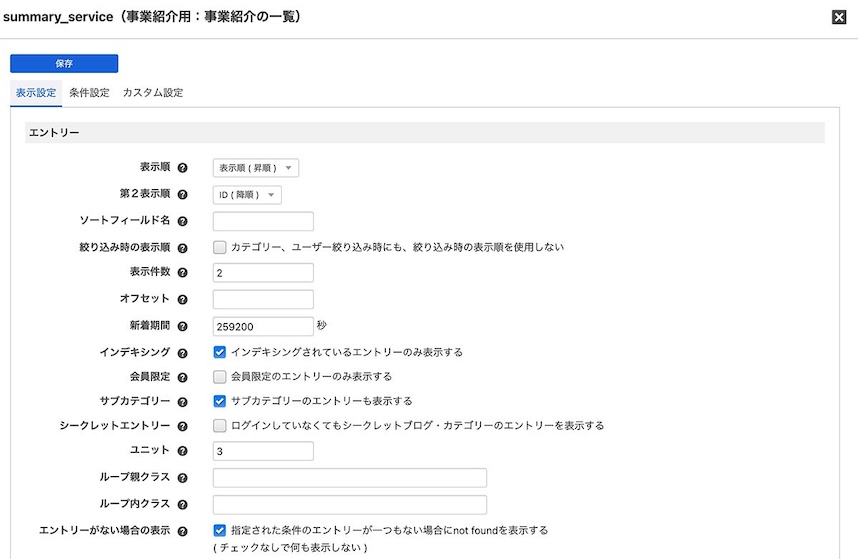858x559 pixels.
Task: Show help for ループ親クラス
Action: click(x=182, y=478)
